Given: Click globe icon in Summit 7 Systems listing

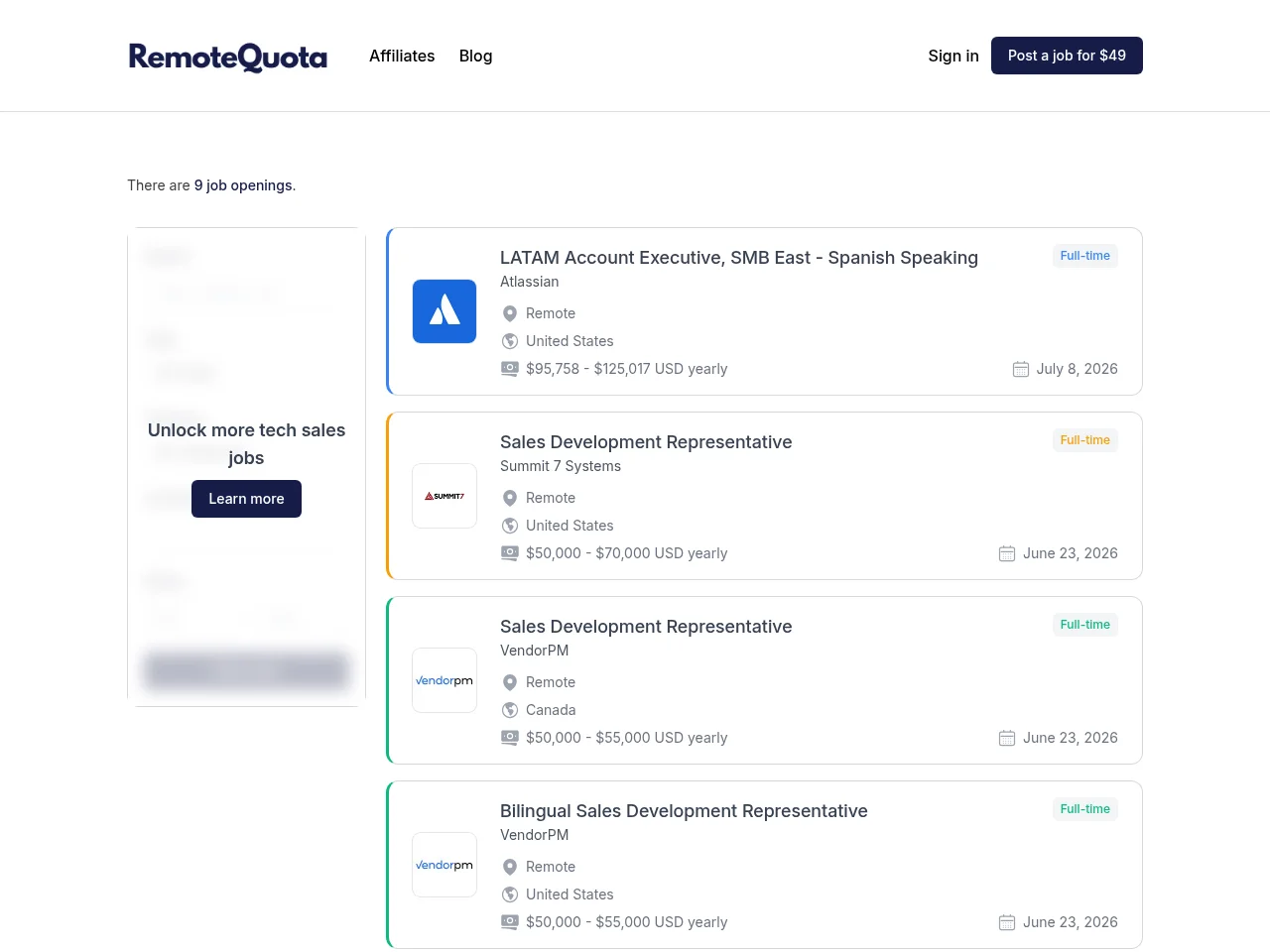Looking at the screenshot, I should click(x=510, y=526).
